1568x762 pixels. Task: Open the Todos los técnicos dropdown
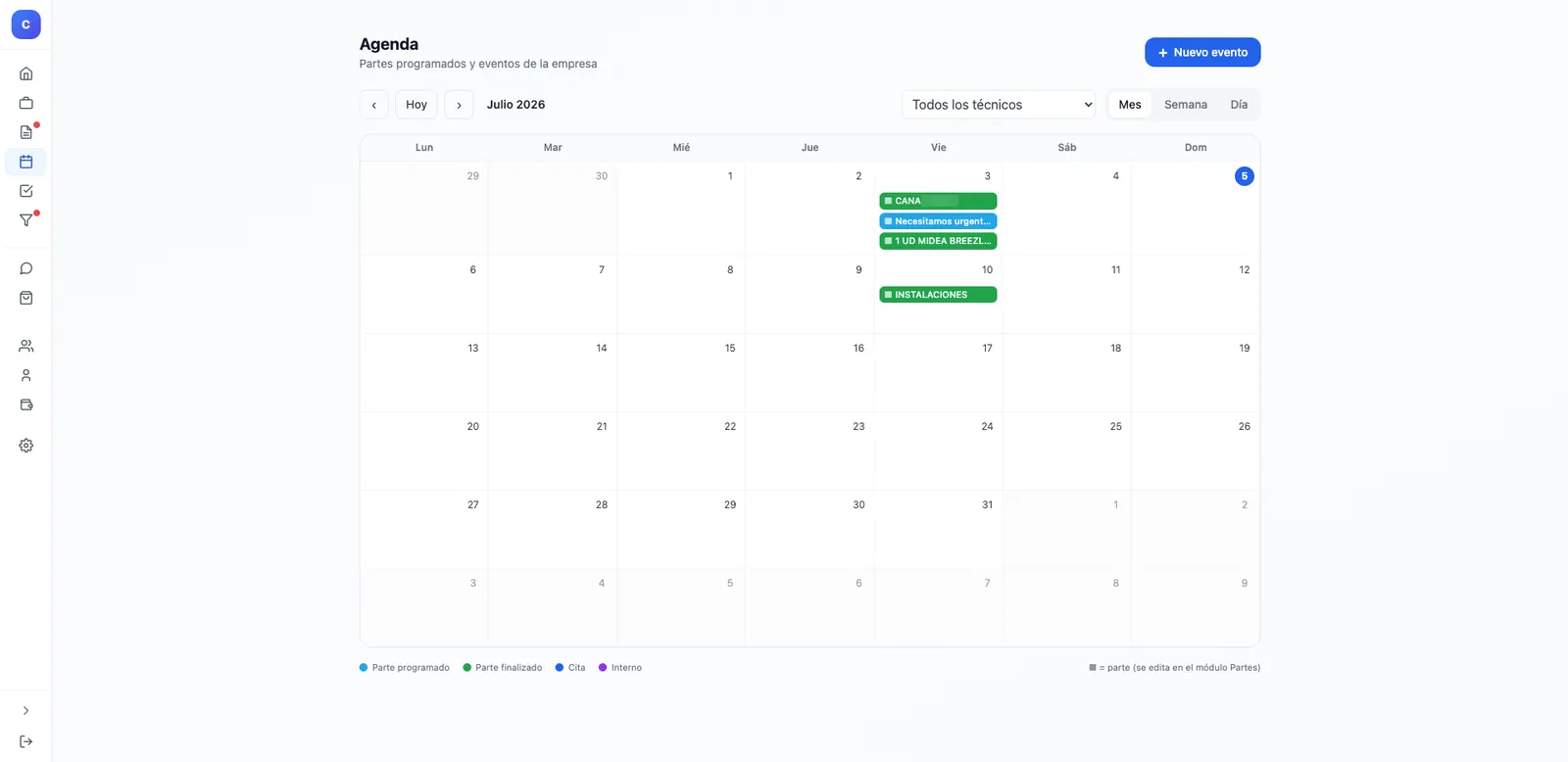tap(999, 105)
